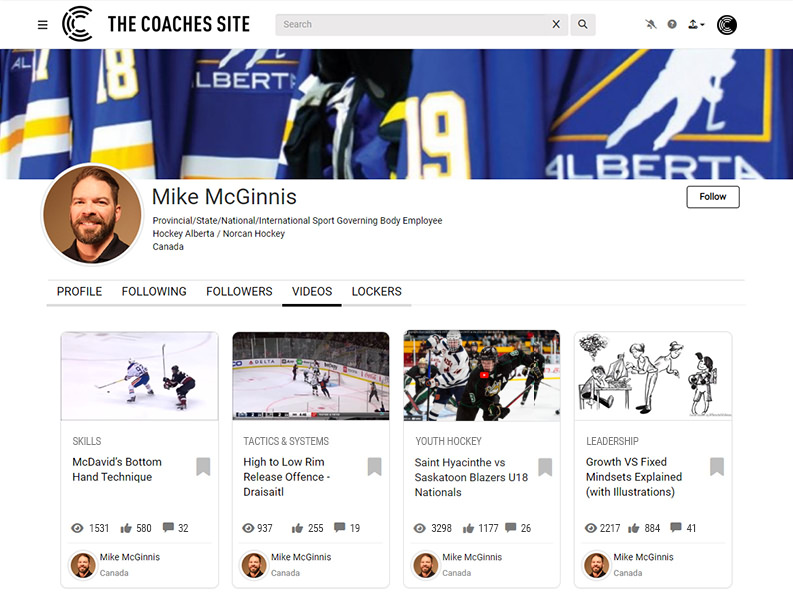Viewport: 793px width, 600px height.
Task: Click author avatar on SKILLS card
Action: (x=83, y=565)
